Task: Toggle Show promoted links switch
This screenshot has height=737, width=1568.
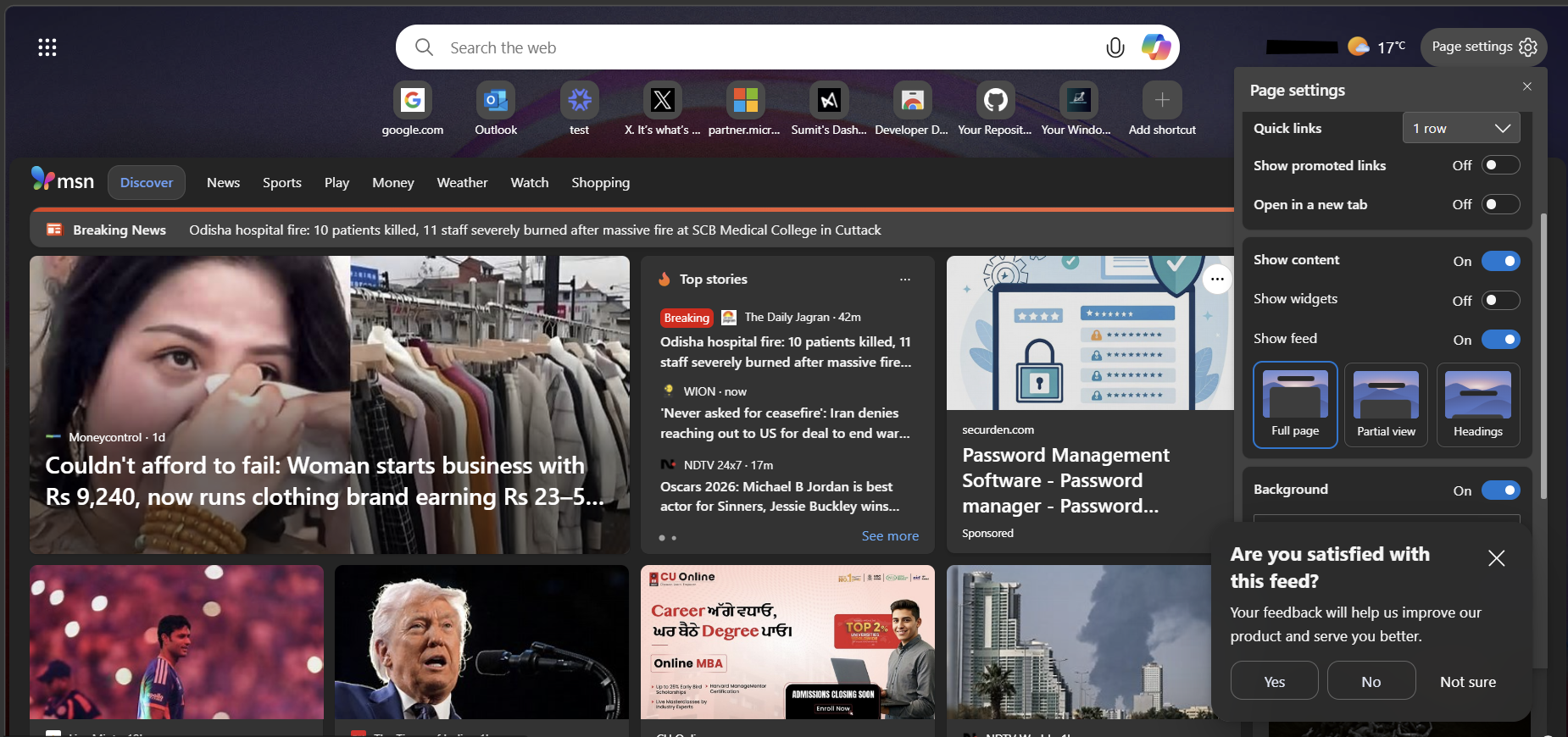Action: [1500, 165]
